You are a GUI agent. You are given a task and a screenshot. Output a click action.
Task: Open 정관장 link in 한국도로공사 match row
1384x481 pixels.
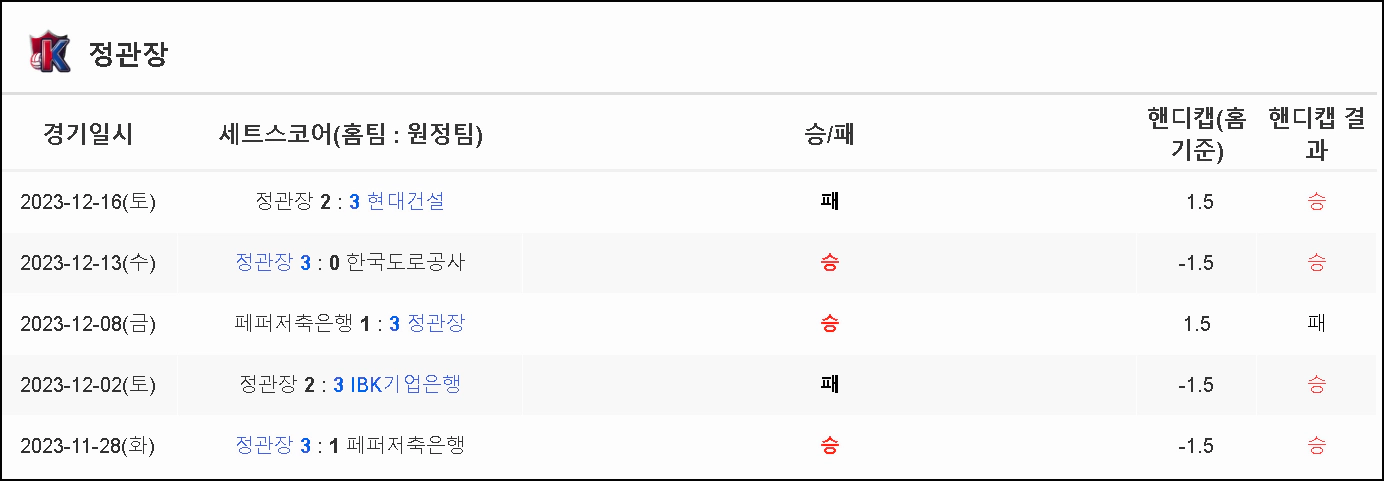pyautogui.click(x=264, y=263)
